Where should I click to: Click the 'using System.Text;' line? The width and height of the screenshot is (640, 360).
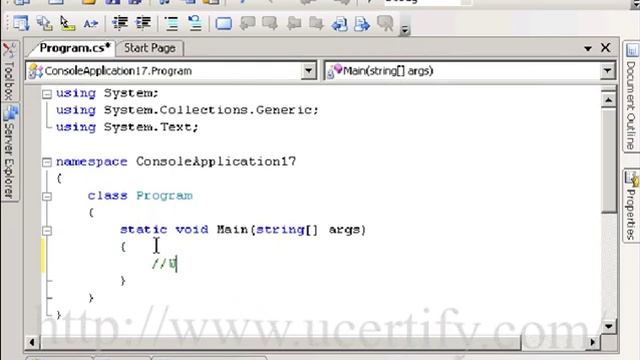pos(127,127)
